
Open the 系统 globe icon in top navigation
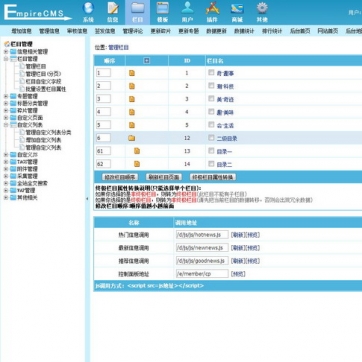(x=88, y=8)
